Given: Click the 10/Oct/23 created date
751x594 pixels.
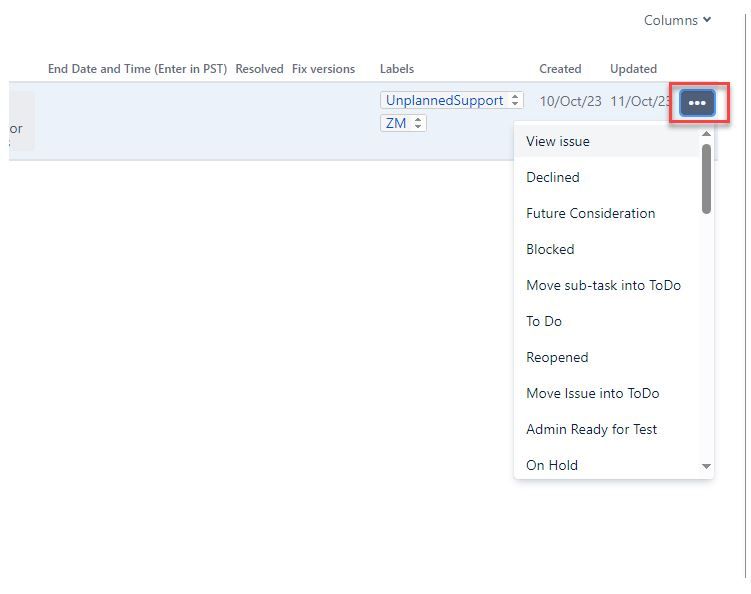Looking at the screenshot, I should [x=570, y=101].
